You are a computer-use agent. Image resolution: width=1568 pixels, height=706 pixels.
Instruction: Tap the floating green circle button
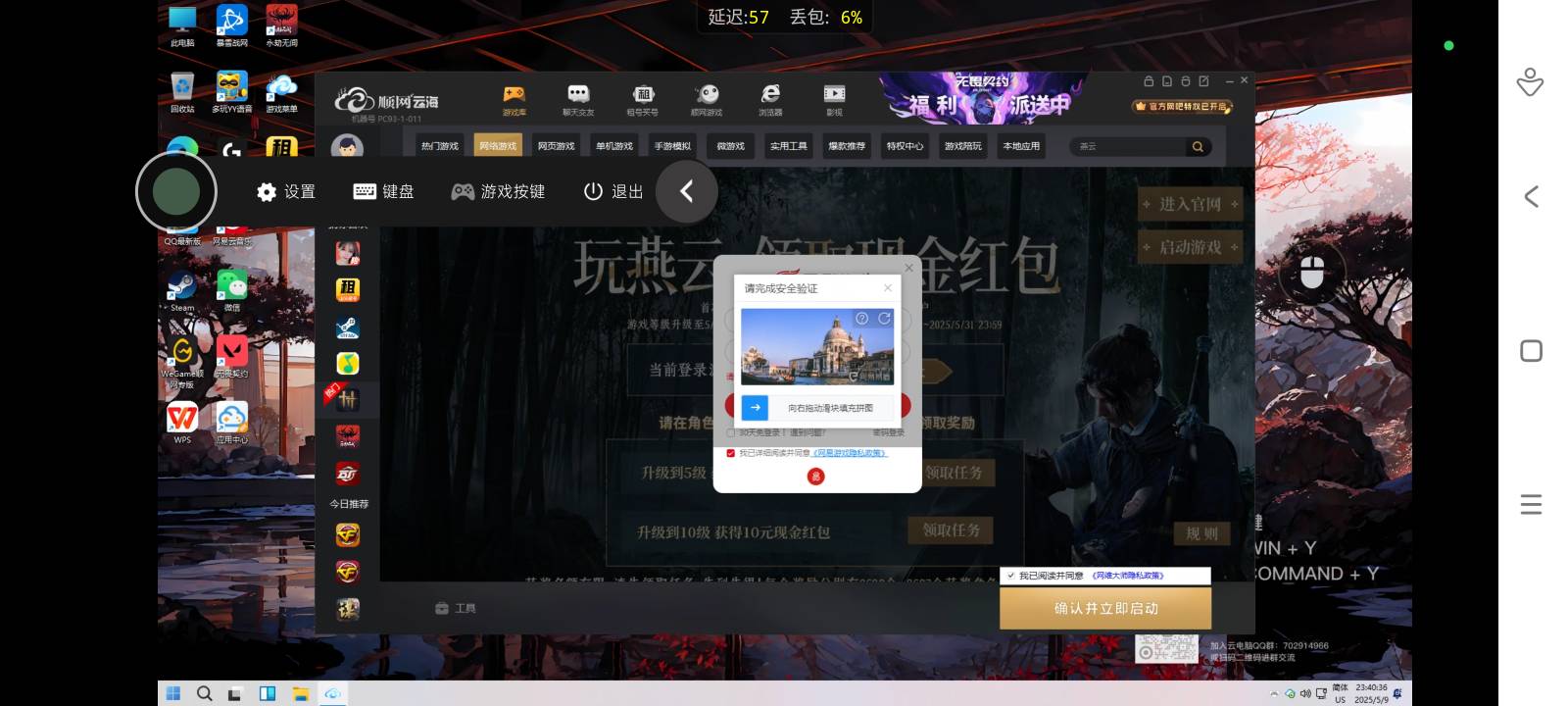[176, 191]
